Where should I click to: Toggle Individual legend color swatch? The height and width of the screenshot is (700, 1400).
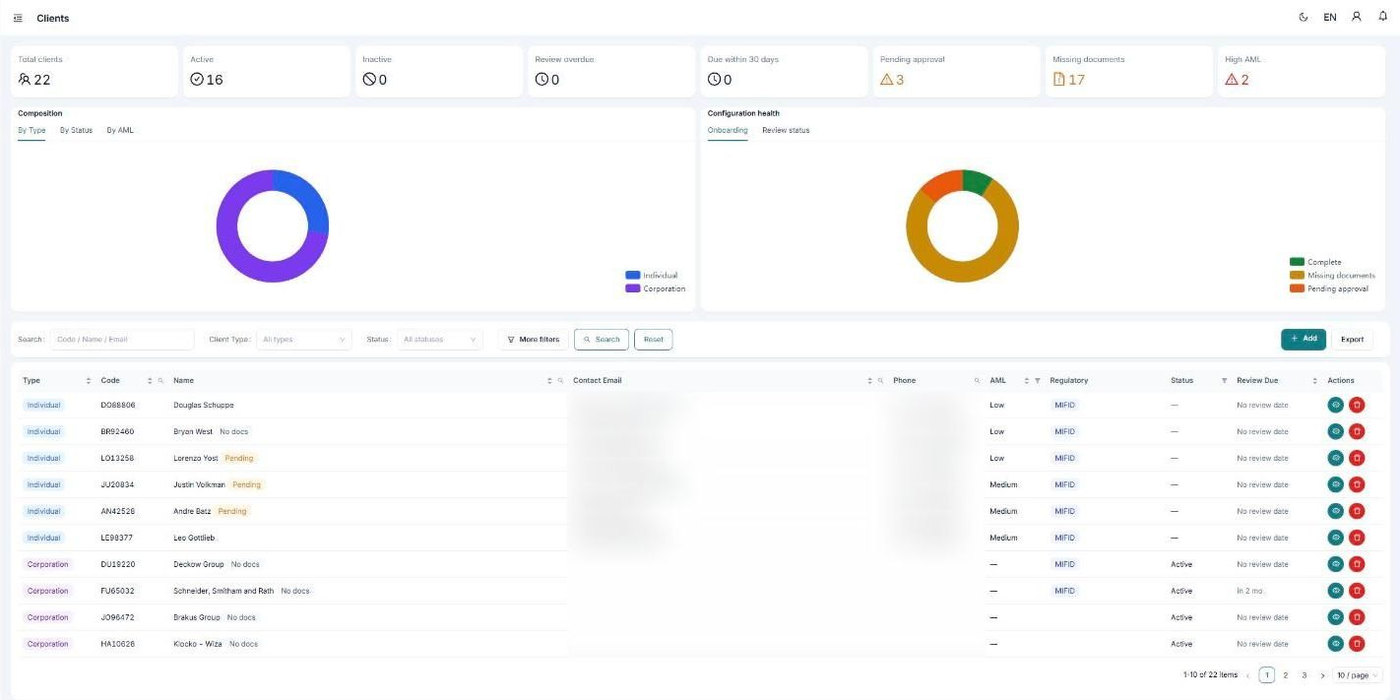pos(632,275)
